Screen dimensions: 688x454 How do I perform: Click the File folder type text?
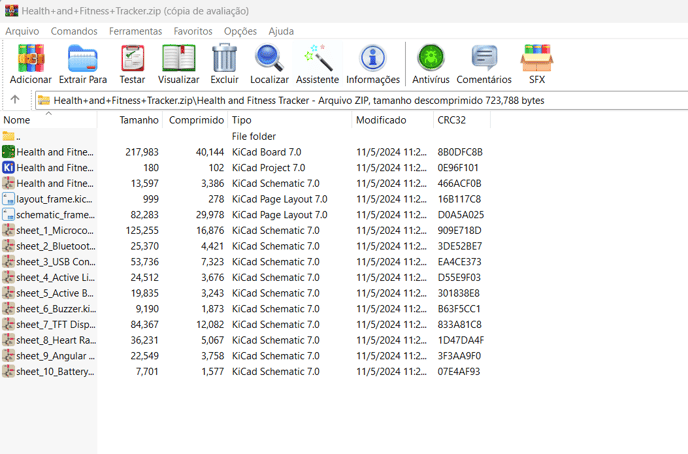[254, 136]
